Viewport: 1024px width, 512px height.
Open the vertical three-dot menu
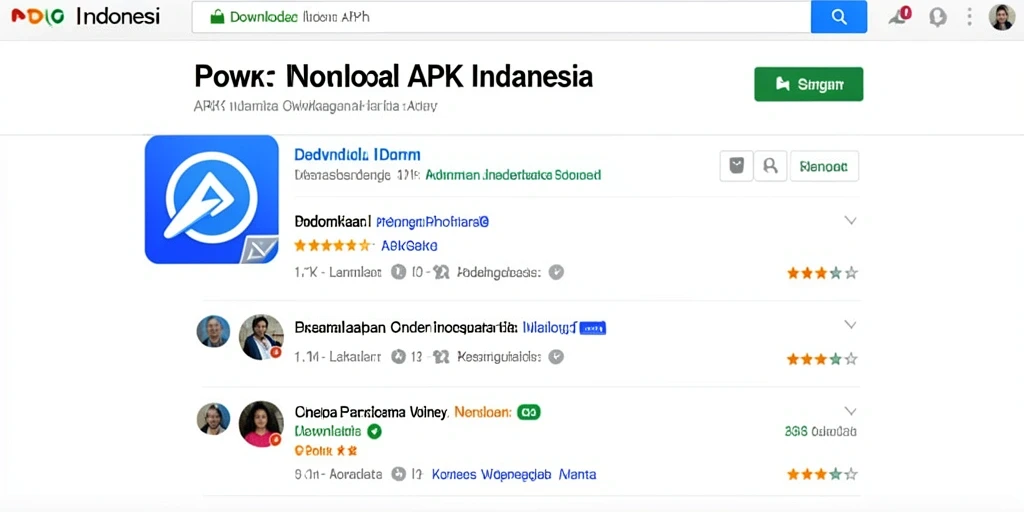pos(969,17)
